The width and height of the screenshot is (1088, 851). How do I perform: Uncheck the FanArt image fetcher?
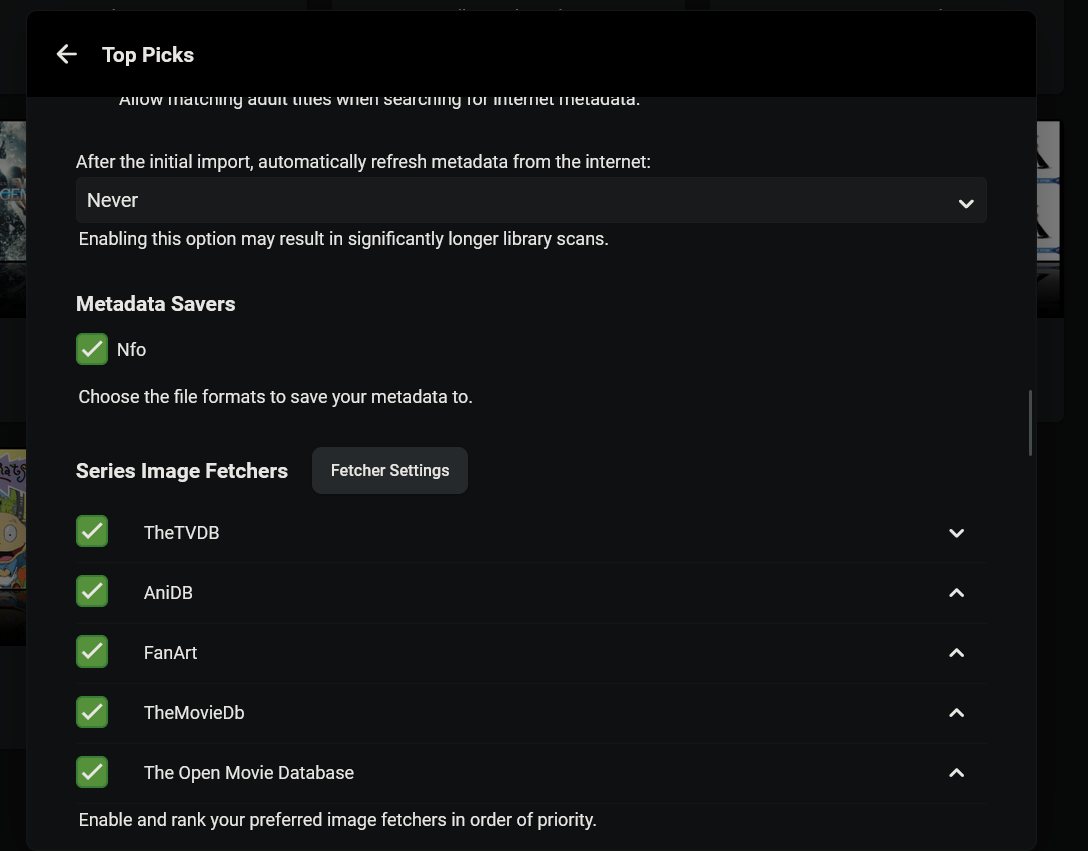(x=92, y=652)
